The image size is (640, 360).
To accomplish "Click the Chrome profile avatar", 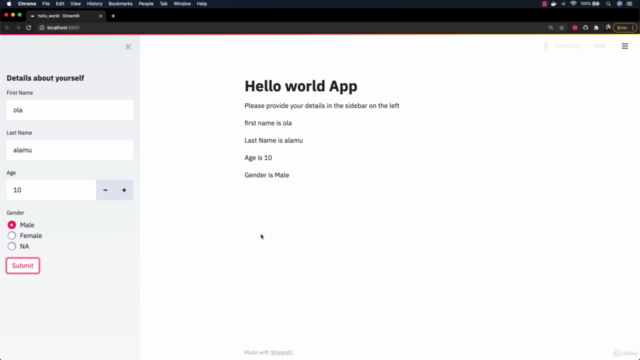I will tap(608, 28).
